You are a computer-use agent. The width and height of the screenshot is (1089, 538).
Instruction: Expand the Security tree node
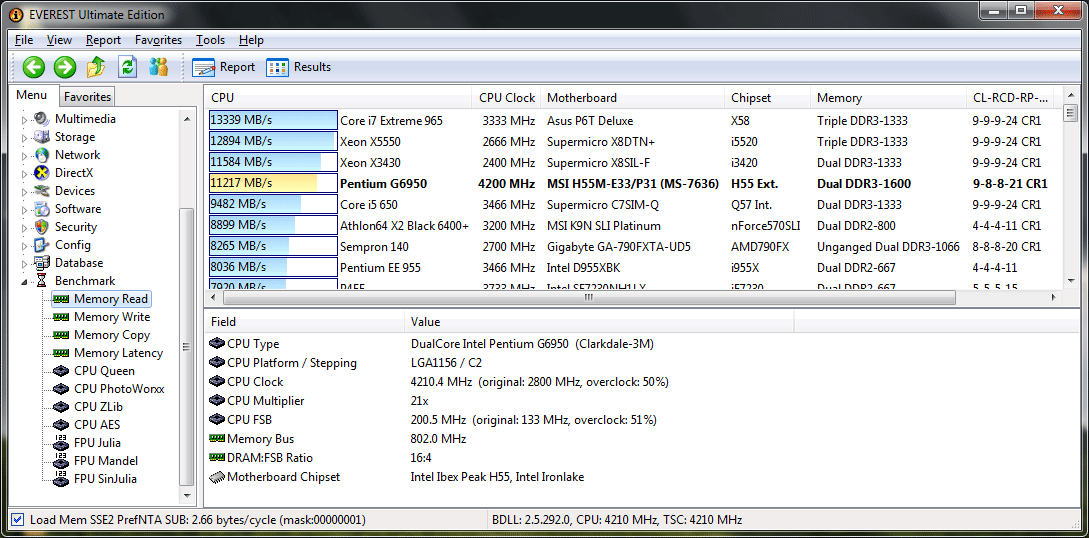click(25, 228)
